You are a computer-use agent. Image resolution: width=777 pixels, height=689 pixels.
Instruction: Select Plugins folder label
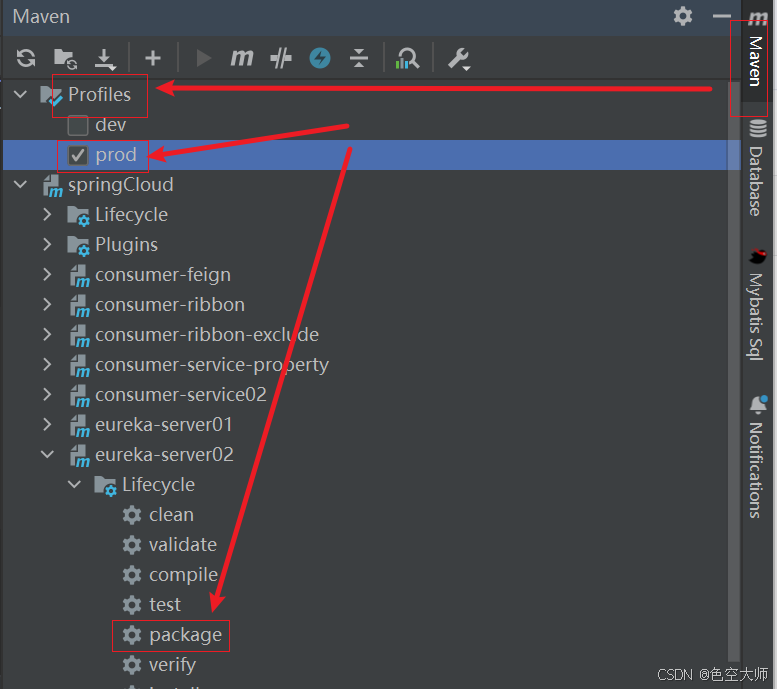point(126,245)
